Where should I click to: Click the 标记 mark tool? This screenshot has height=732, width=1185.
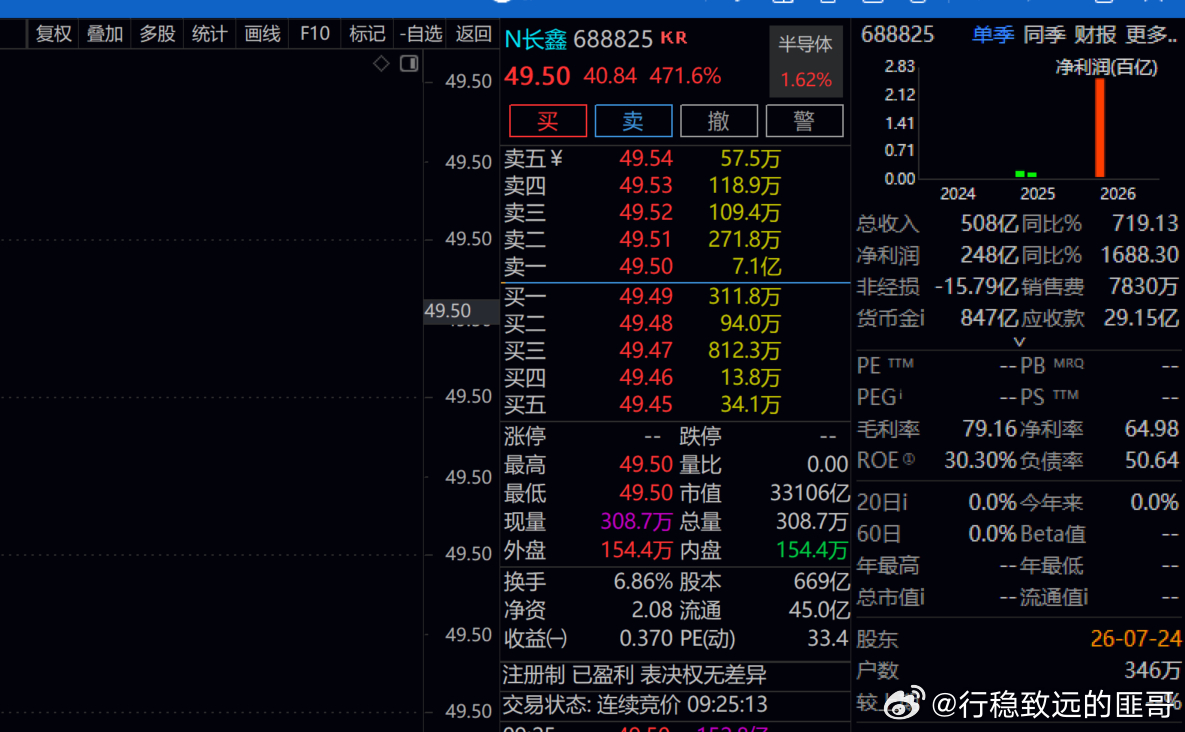(x=367, y=34)
